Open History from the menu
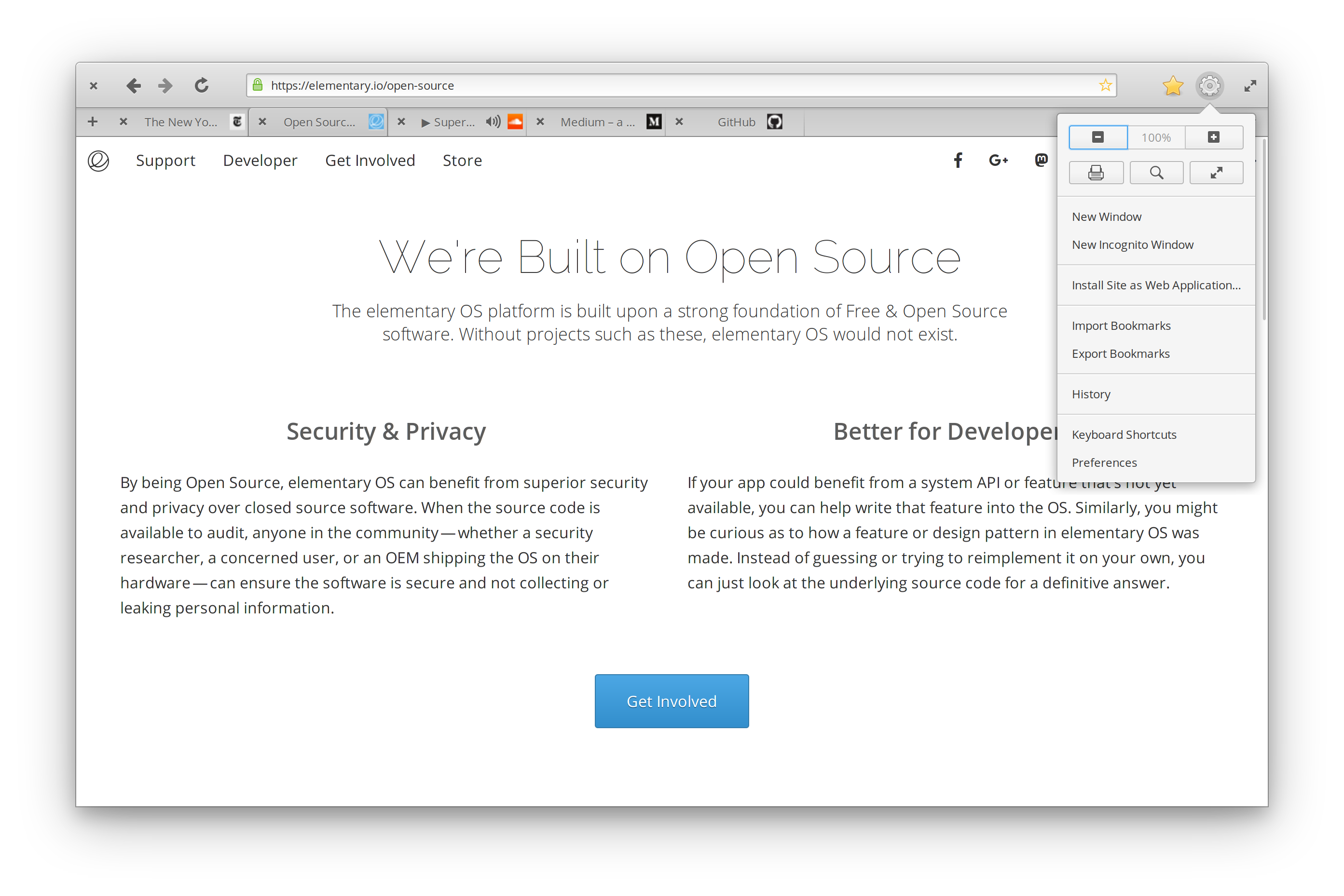The width and height of the screenshot is (1344, 896). coord(1156,394)
